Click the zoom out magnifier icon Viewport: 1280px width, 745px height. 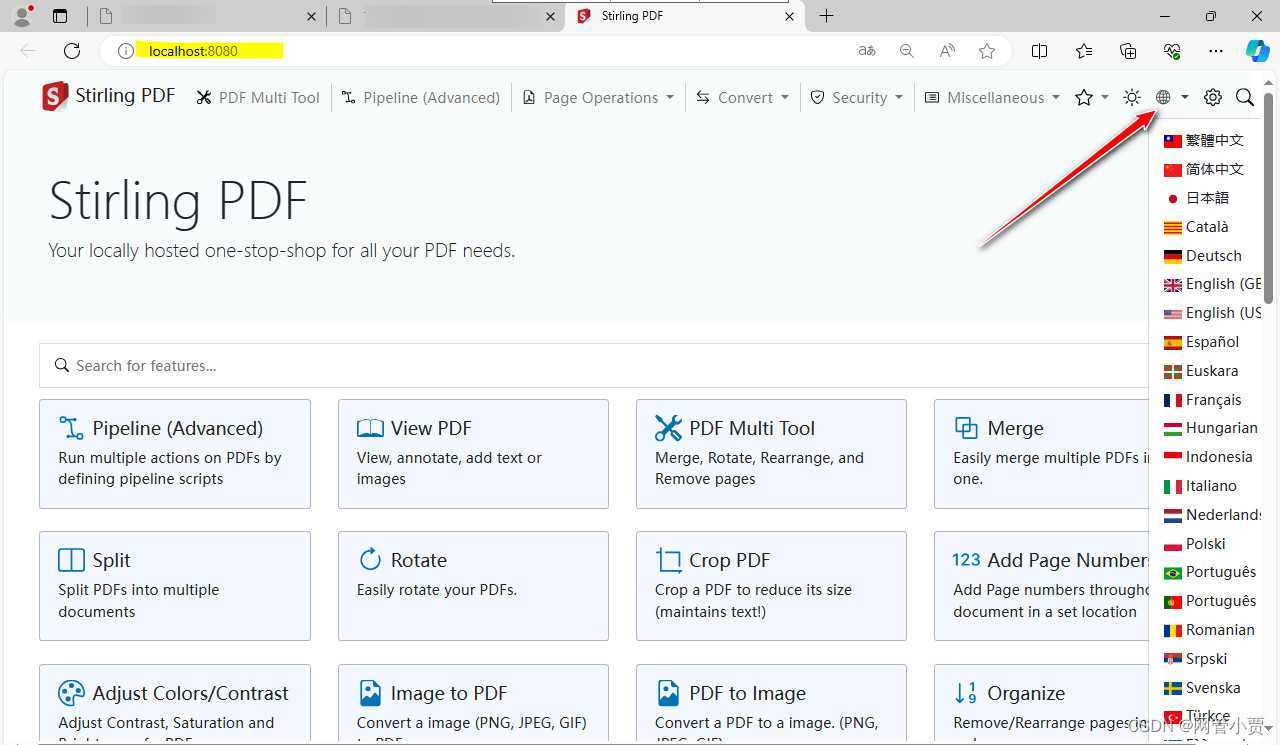pyautogui.click(x=907, y=51)
